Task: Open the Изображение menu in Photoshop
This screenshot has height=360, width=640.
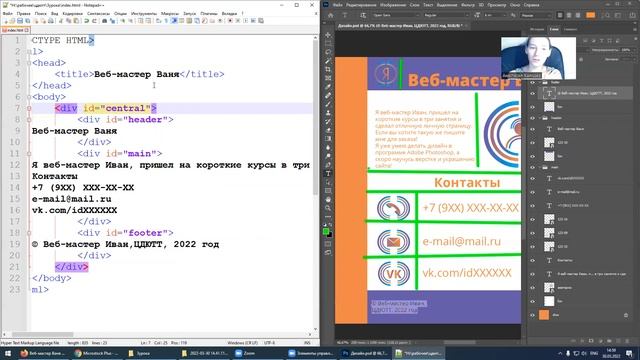Action: [x=393, y=5]
